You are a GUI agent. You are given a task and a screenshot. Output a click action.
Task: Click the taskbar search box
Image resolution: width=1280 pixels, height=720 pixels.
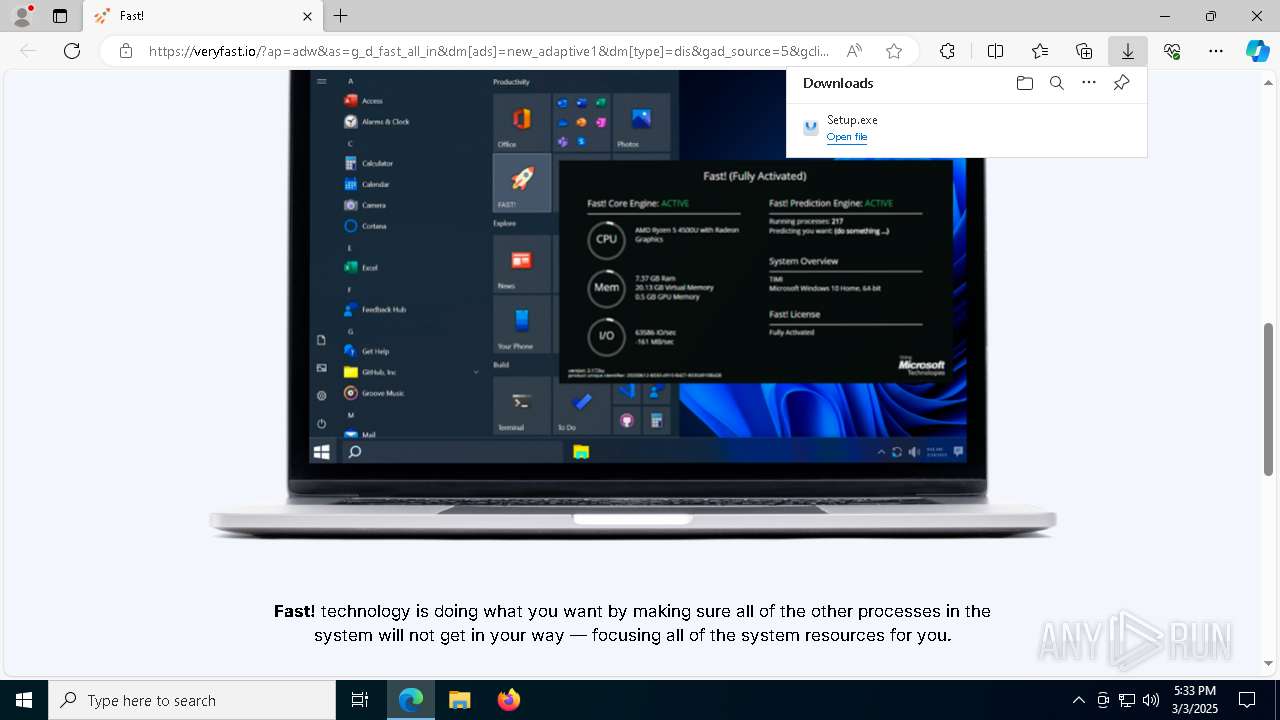(192, 700)
